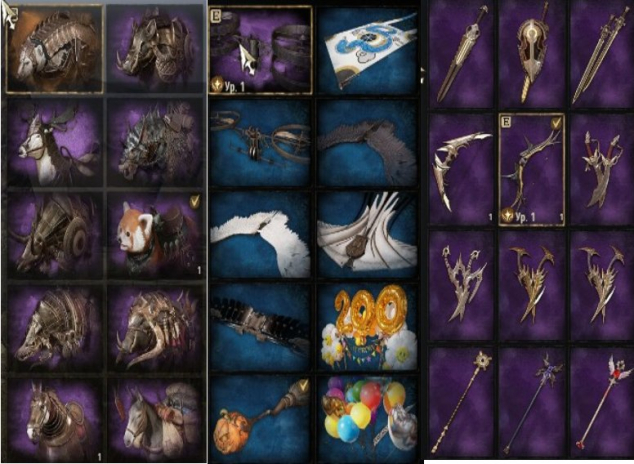Click checkmark on the red panda tile
The width and height of the screenshot is (634, 464).
(194, 202)
